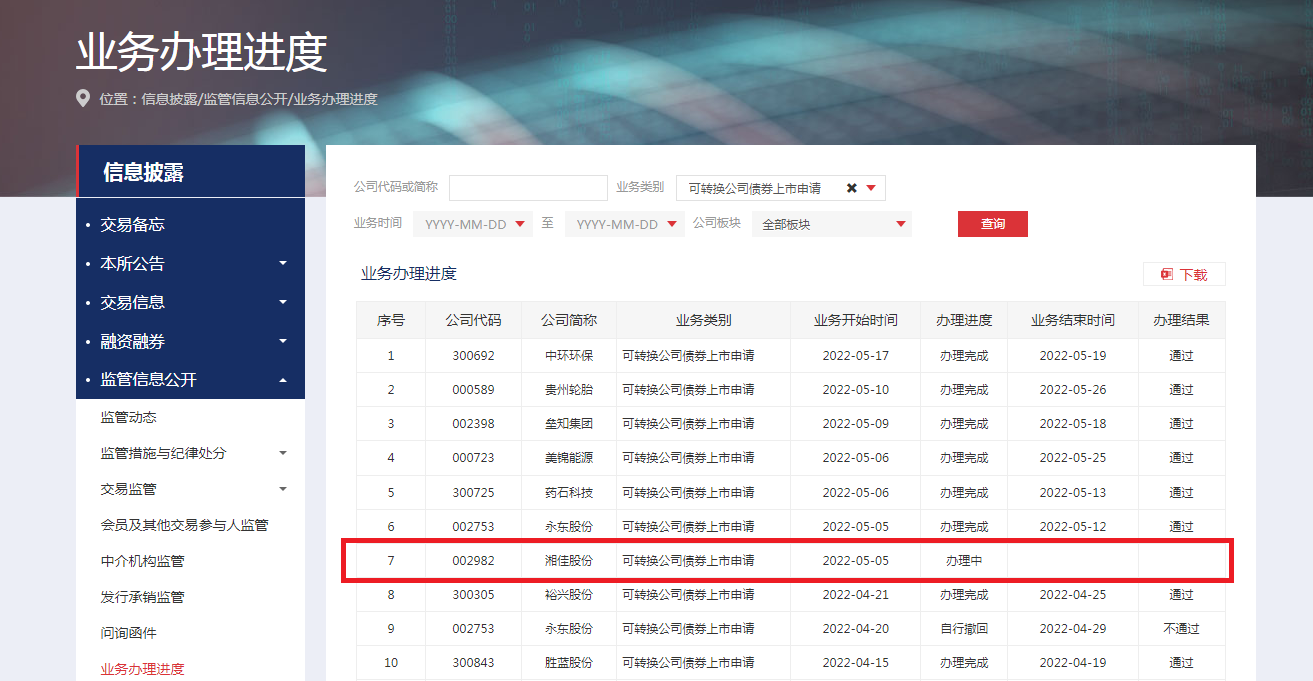Open 交易备忘 in the sidebar
This screenshot has width=1313, height=681.
(132, 225)
